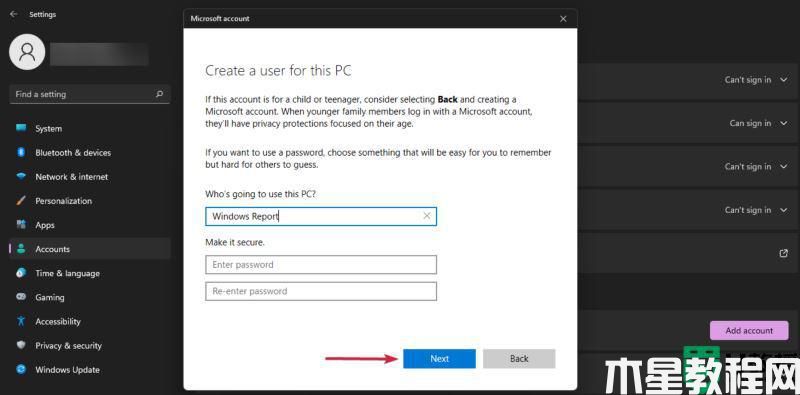Open Windows Update settings
The width and height of the screenshot is (800, 395).
pos(90,369)
